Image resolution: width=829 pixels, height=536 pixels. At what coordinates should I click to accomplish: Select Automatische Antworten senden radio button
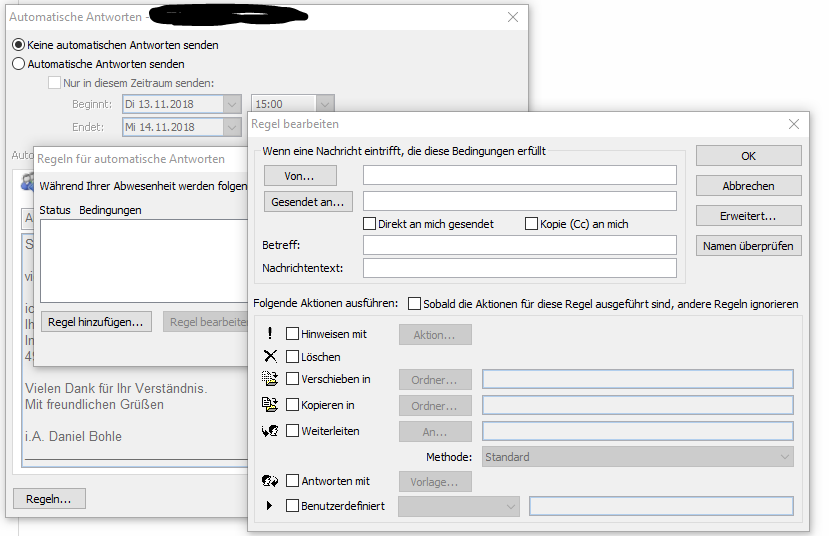18,64
